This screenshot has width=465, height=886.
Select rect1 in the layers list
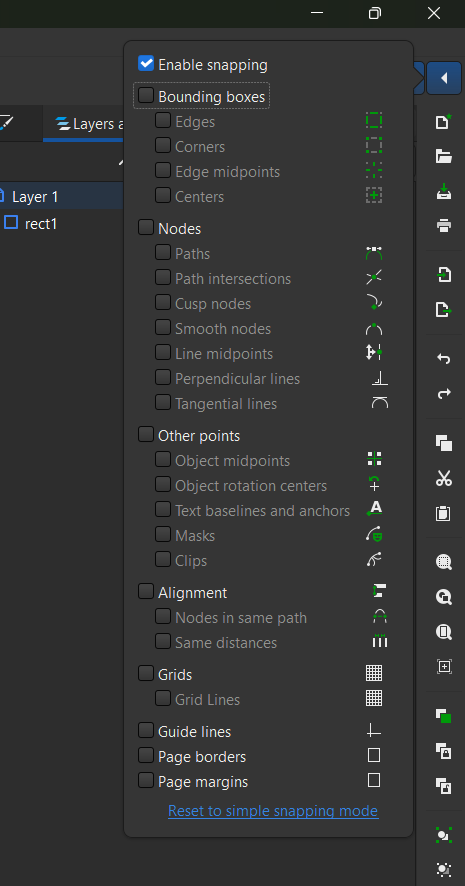tap(41, 224)
